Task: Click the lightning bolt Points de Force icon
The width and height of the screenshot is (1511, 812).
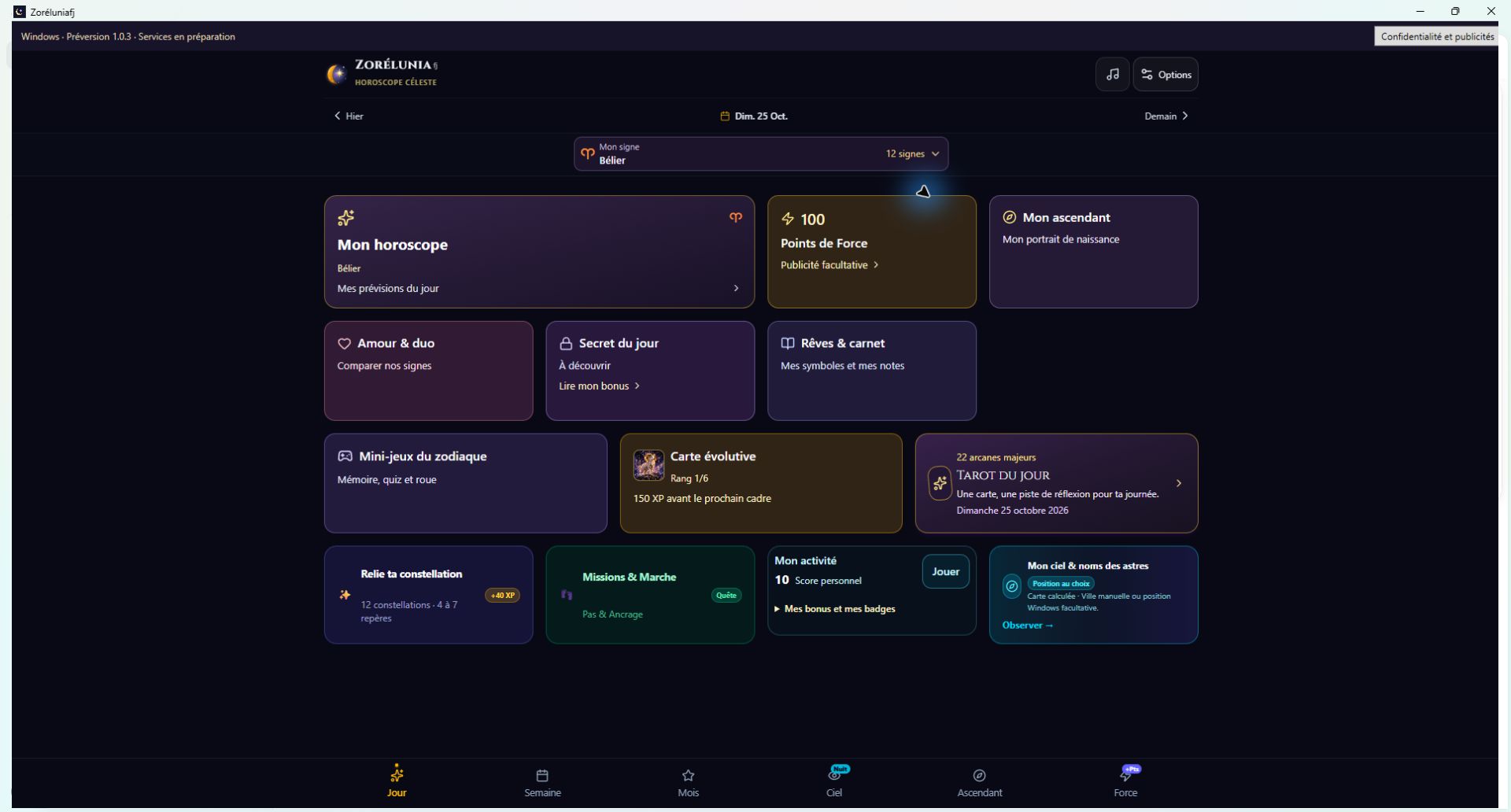Action: (x=788, y=219)
